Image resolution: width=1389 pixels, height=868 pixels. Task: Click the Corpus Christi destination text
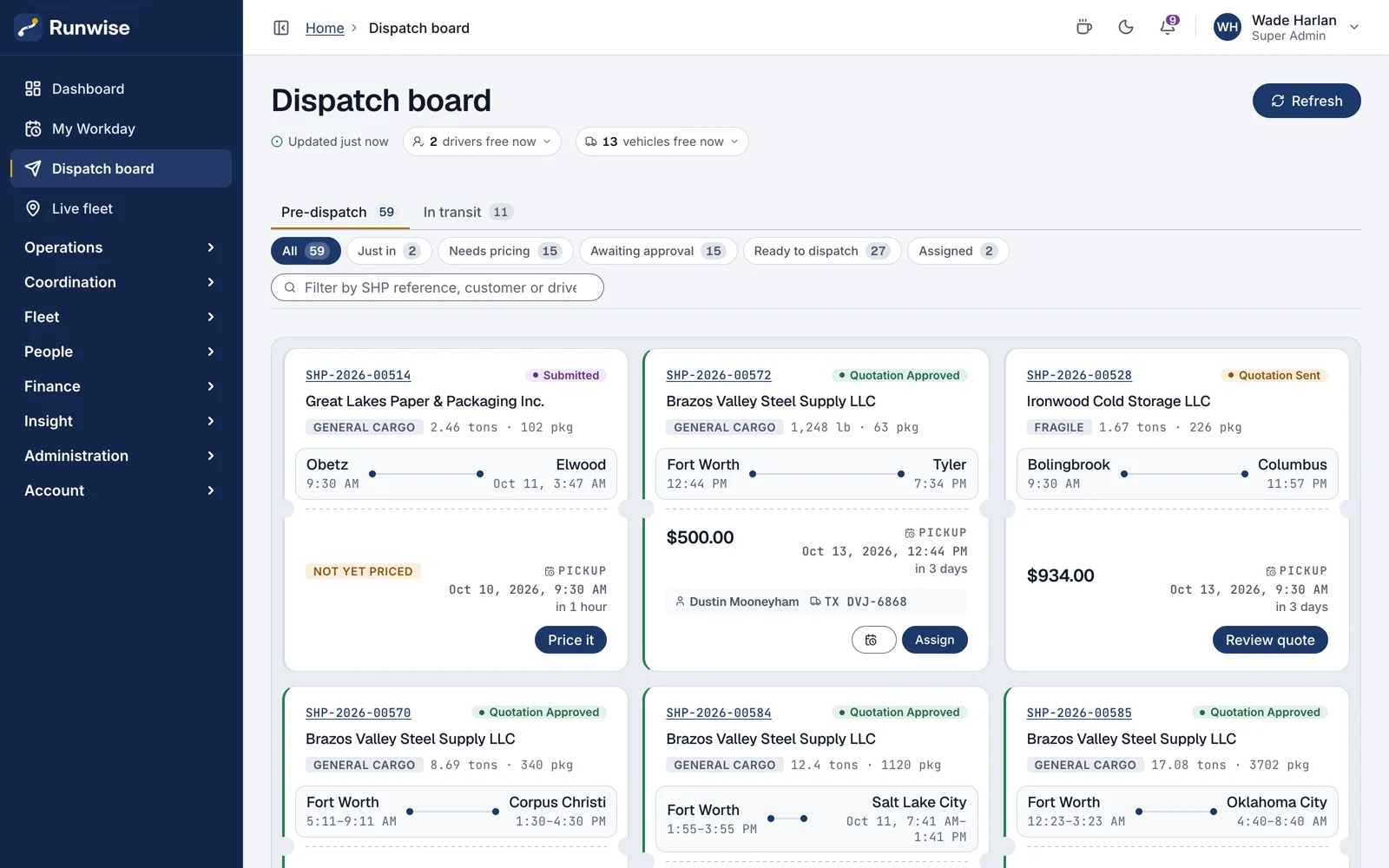click(x=557, y=802)
